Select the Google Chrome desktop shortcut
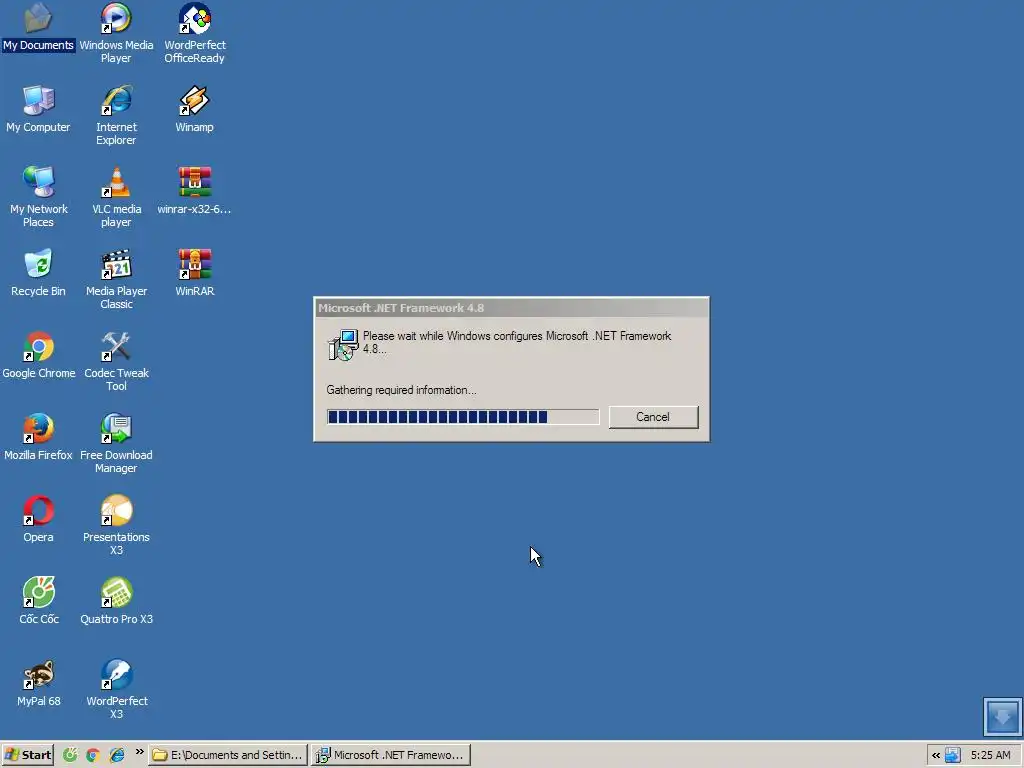1024x768 pixels. pyautogui.click(x=39, y=355)
